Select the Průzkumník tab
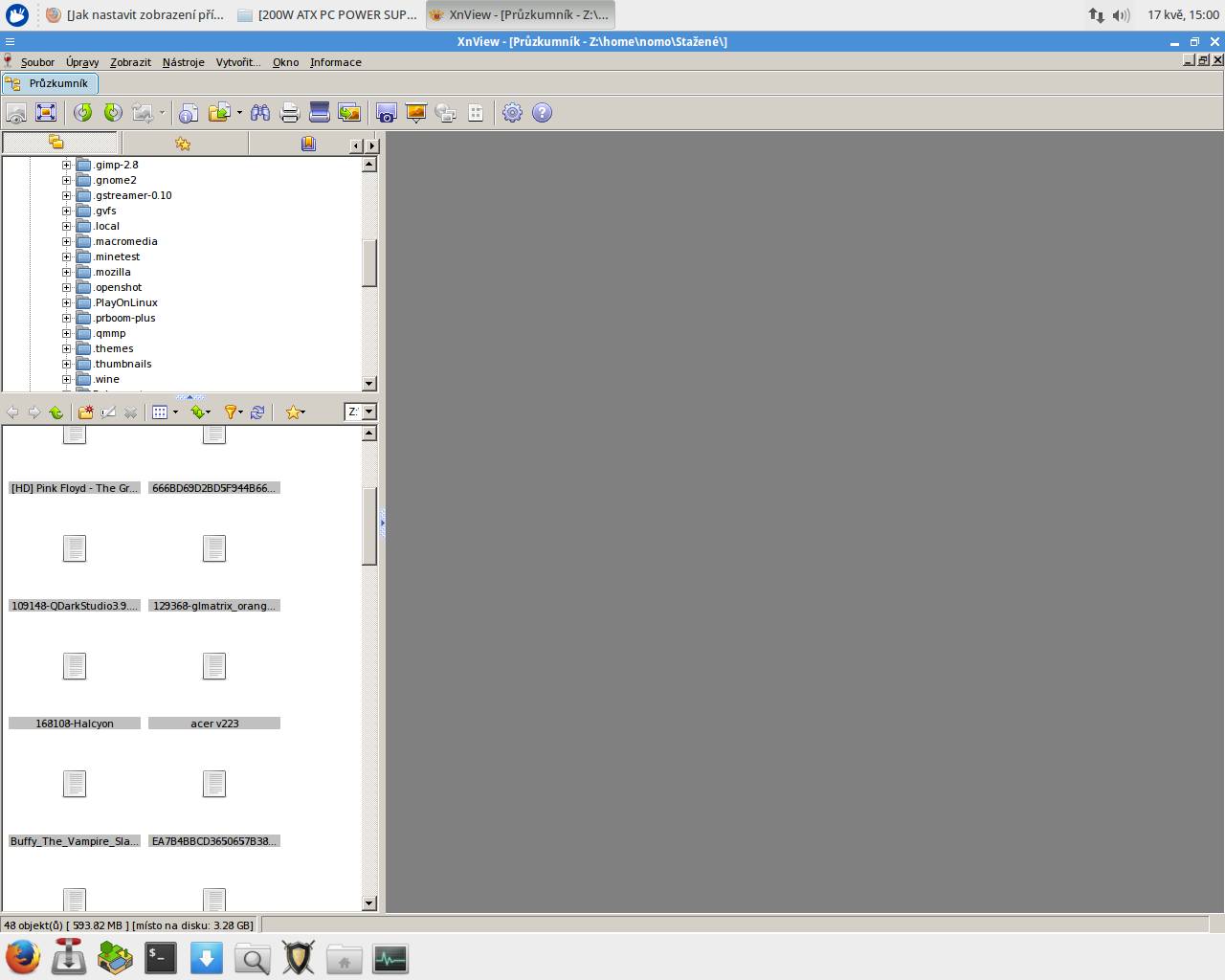1225x980 pixels. tap(50, 83)
